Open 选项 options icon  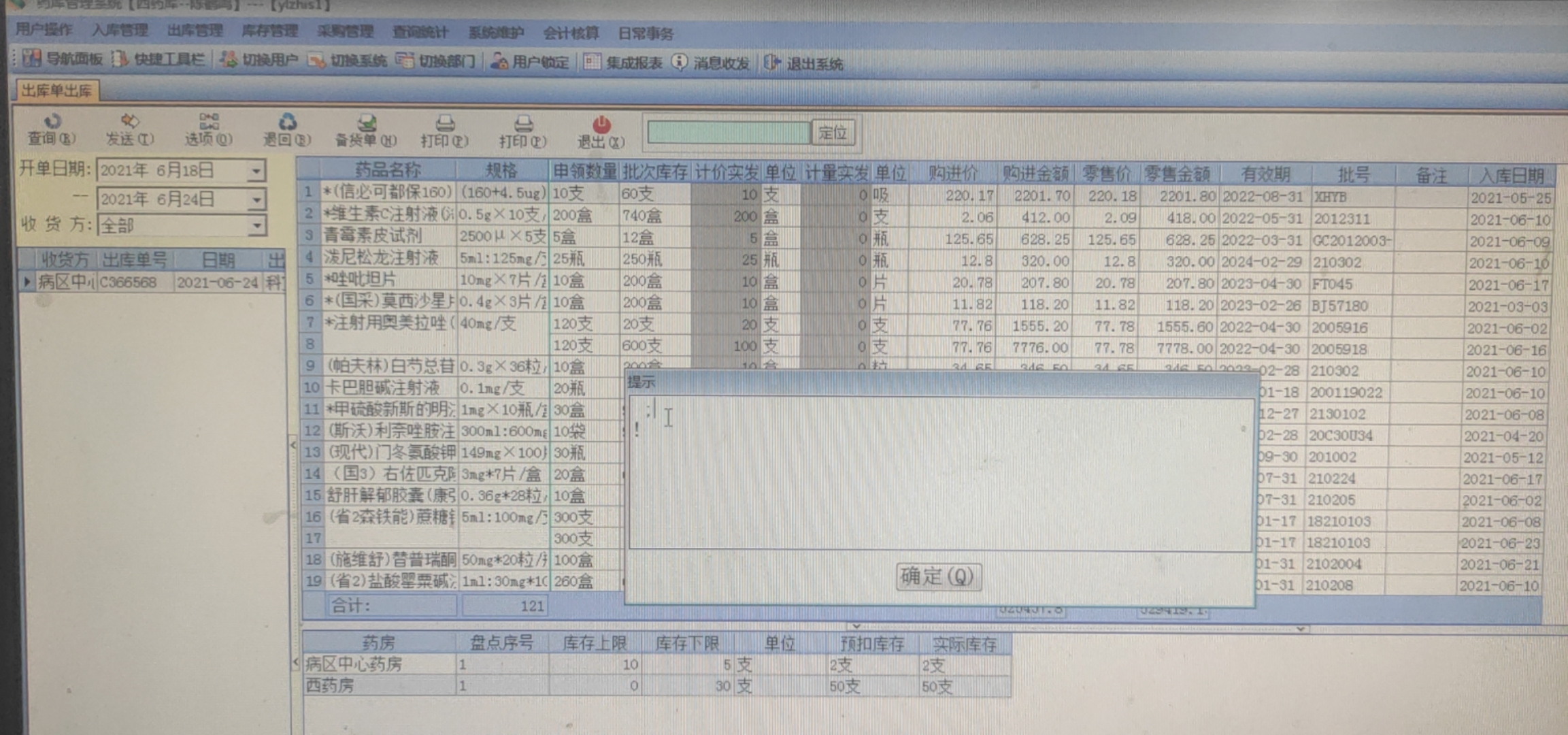(x=209, y=121)
